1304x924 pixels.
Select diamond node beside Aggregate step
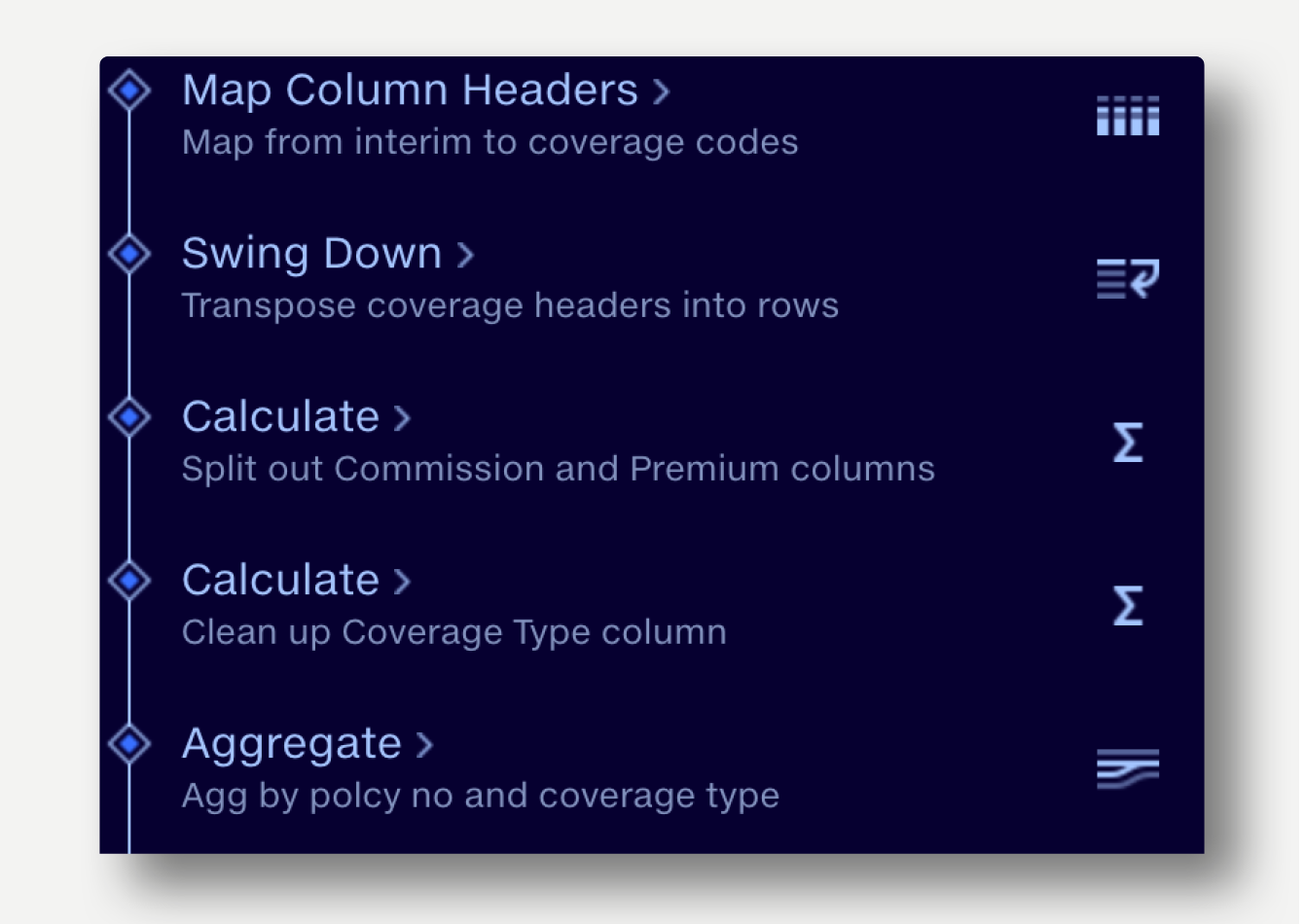129,744
